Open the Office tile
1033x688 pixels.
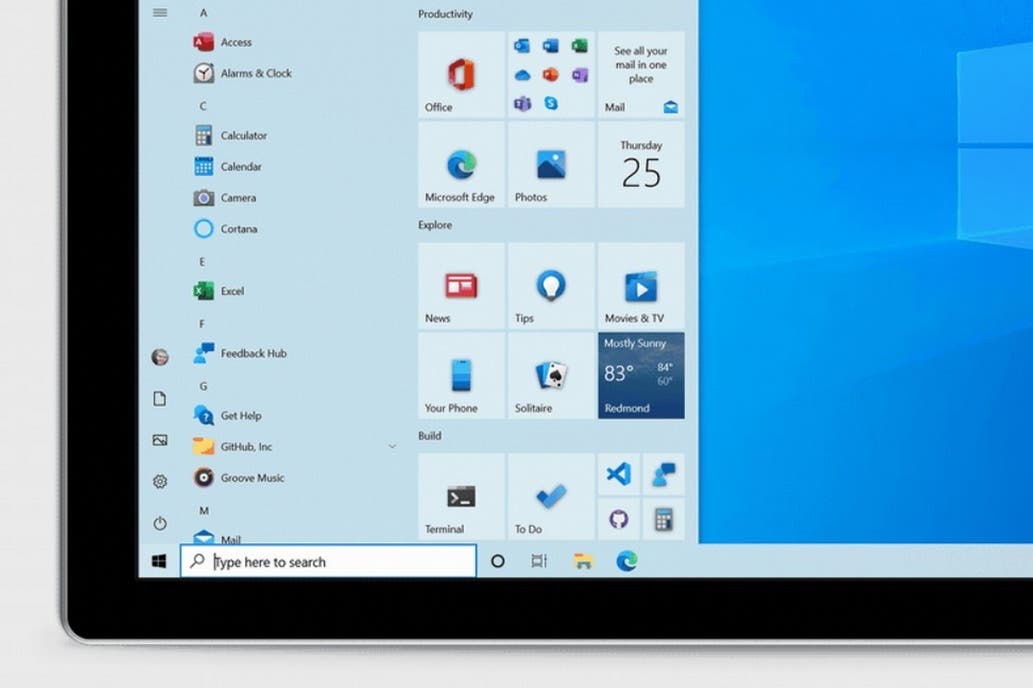(x=461, y=76)
